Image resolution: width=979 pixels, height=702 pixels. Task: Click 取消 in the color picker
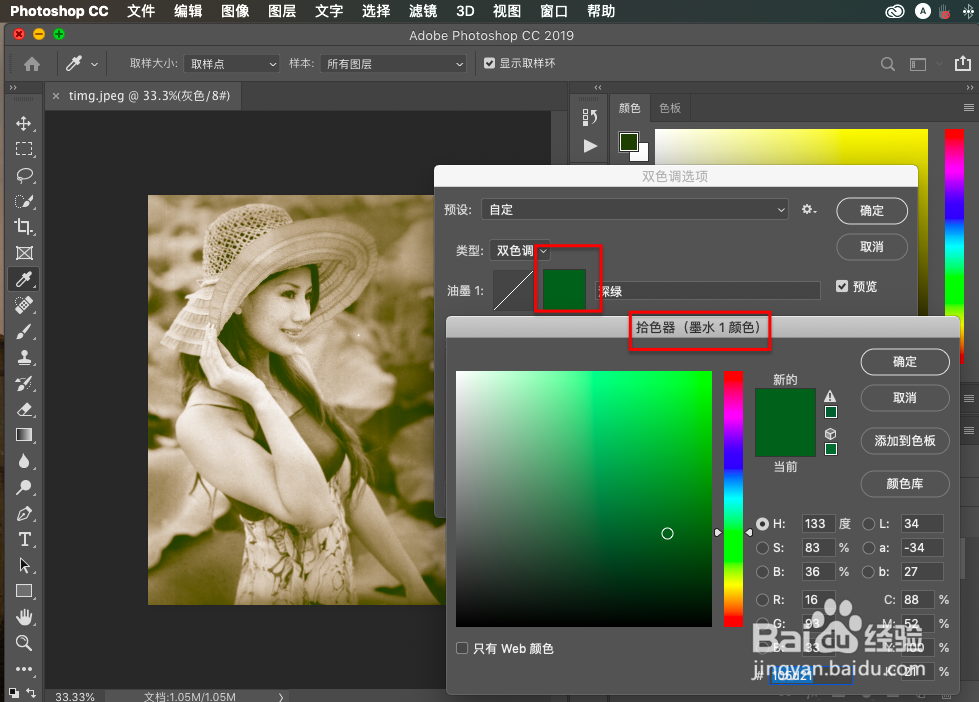point(905,398)
